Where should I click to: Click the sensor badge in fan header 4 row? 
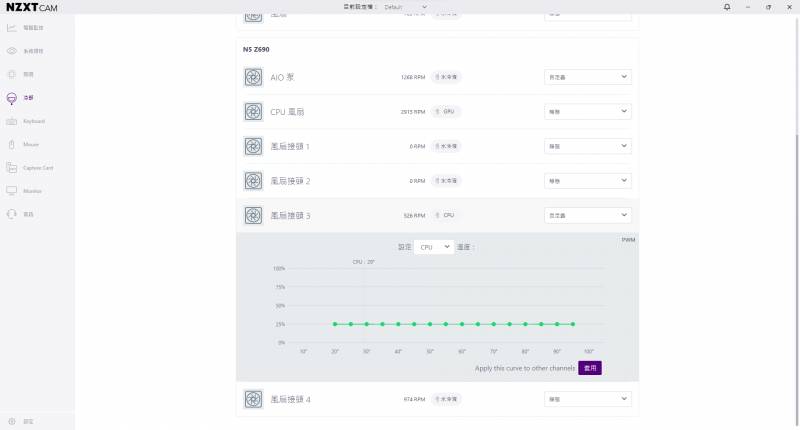point(446,399)
